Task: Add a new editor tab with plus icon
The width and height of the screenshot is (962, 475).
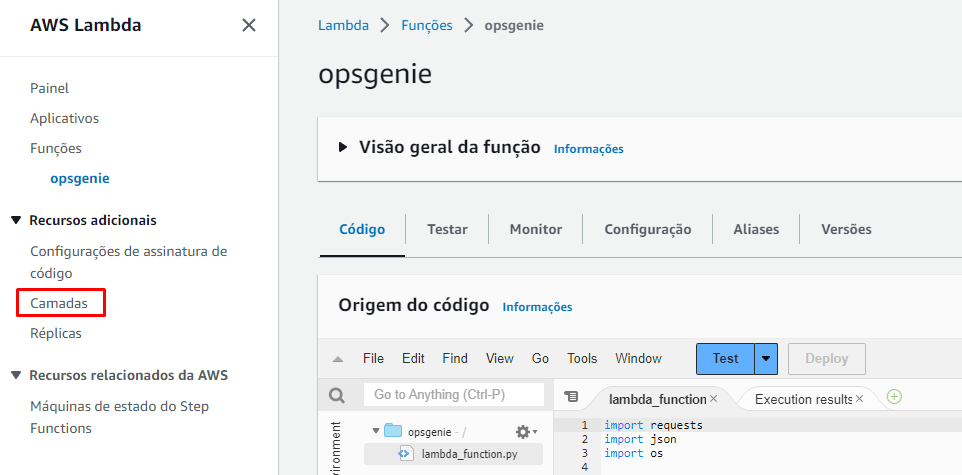Action: point(894,397)
